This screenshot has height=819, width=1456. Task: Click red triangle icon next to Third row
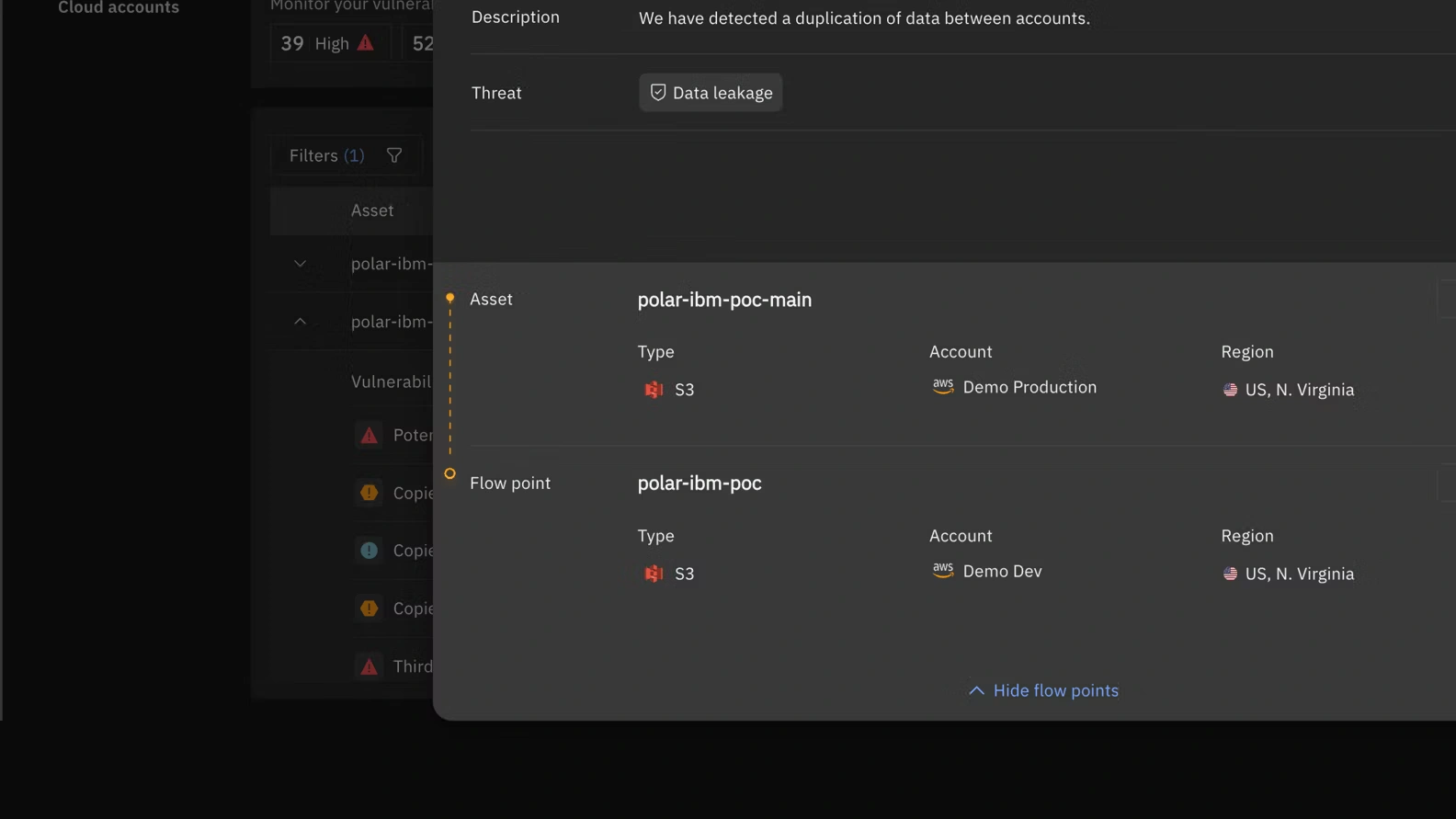pyautogui.click(x=369, y=666)
